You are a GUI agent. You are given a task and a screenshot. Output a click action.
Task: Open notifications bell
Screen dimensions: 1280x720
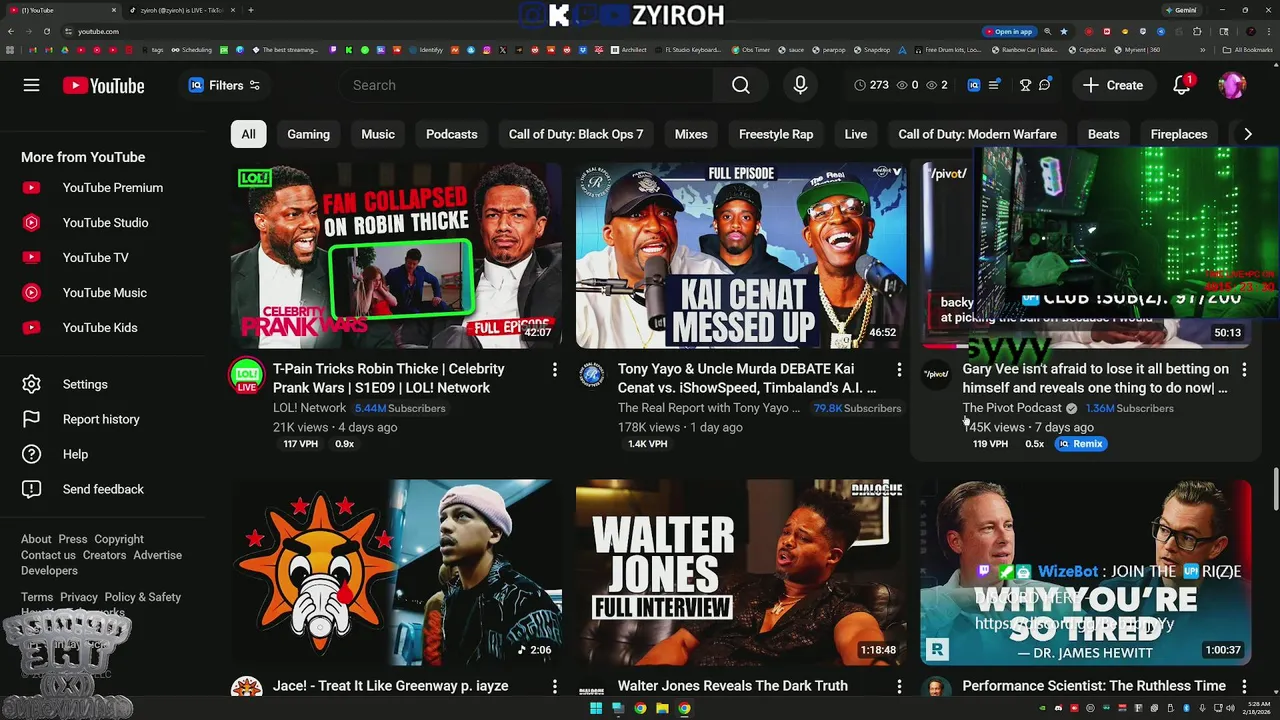(x=1182, y=85)
